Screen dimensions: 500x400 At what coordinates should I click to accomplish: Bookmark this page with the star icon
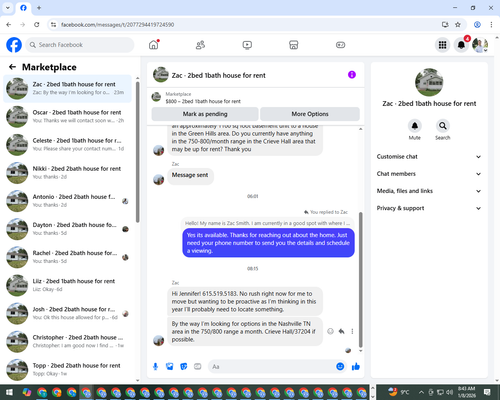pyautogui.click(x=458, y=24)
